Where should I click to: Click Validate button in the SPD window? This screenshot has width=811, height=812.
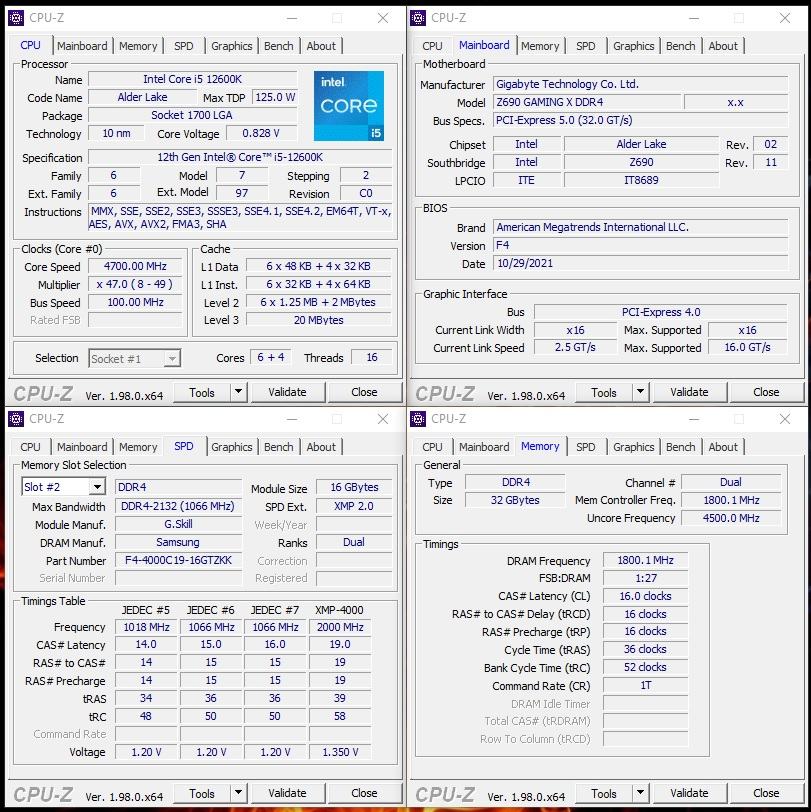(x=287, y=793)
